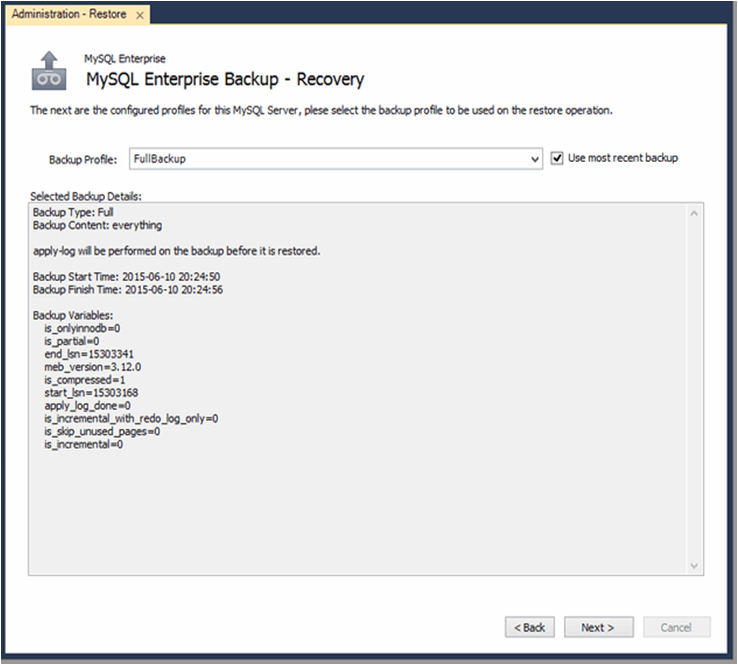
Task: Click the MySQL Enterprise Backup recovery icon
Action: coord(49,70)
